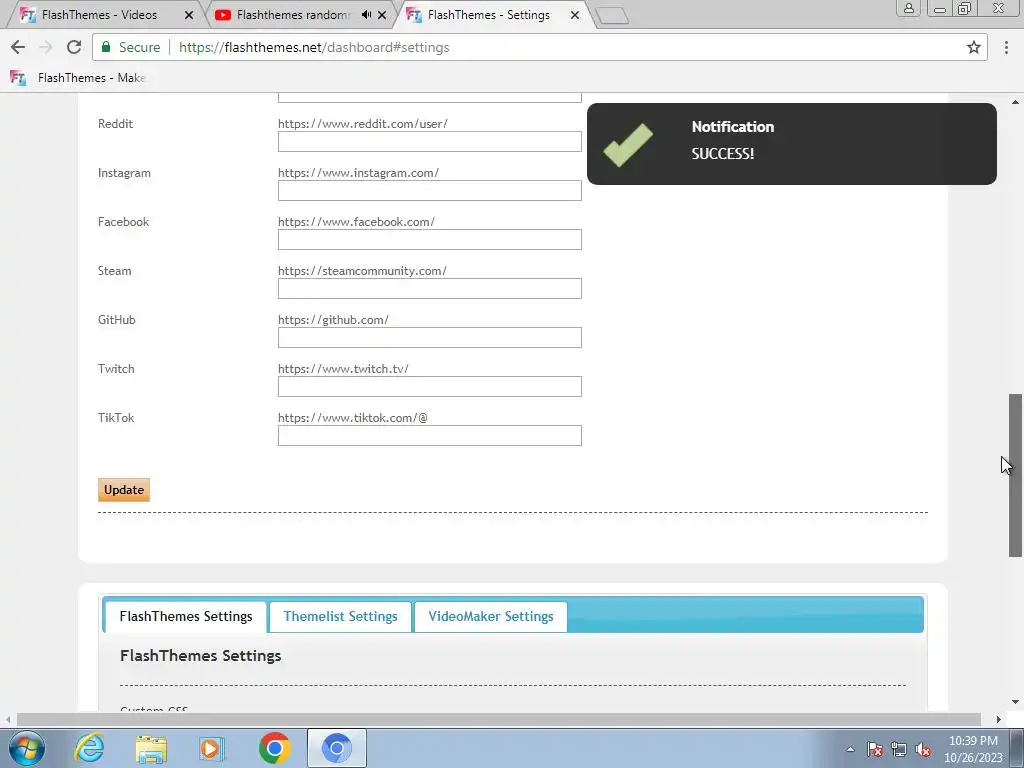Click the vertical scrollbar thumb
The width and height of the screenshot is (1024, 768).
[x=1016, y=475]
